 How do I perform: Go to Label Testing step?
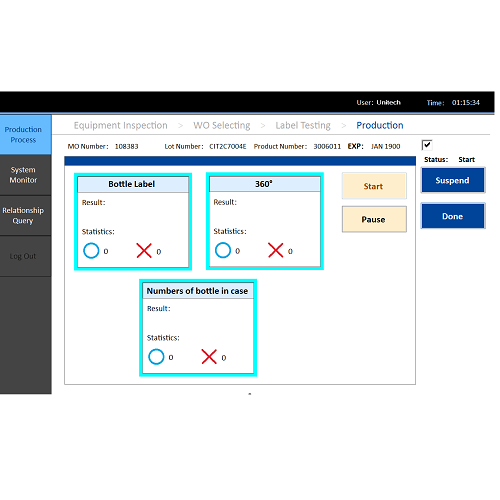(x=303, y=125)
